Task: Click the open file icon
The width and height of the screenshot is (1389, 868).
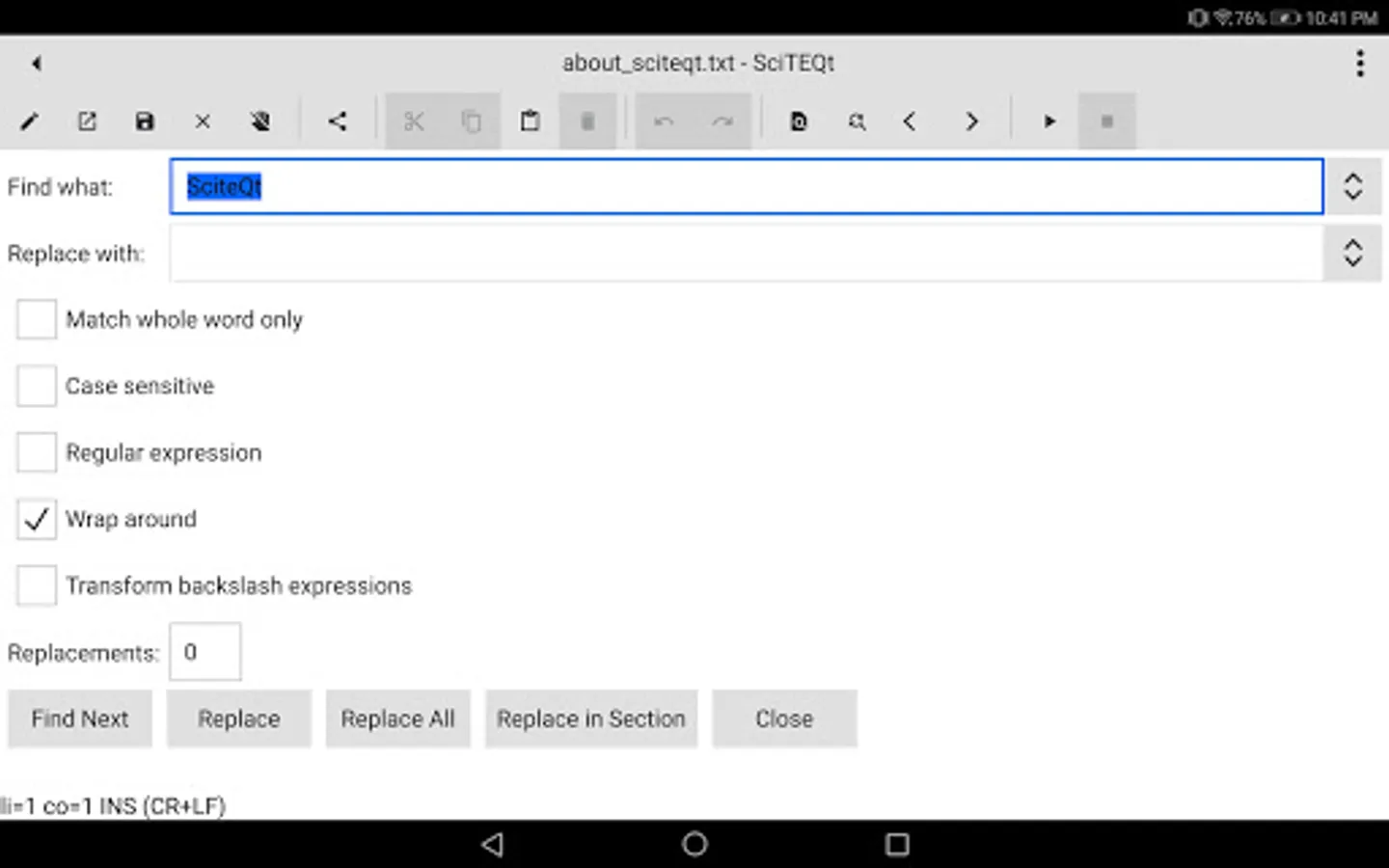Action: pos(87,122)
